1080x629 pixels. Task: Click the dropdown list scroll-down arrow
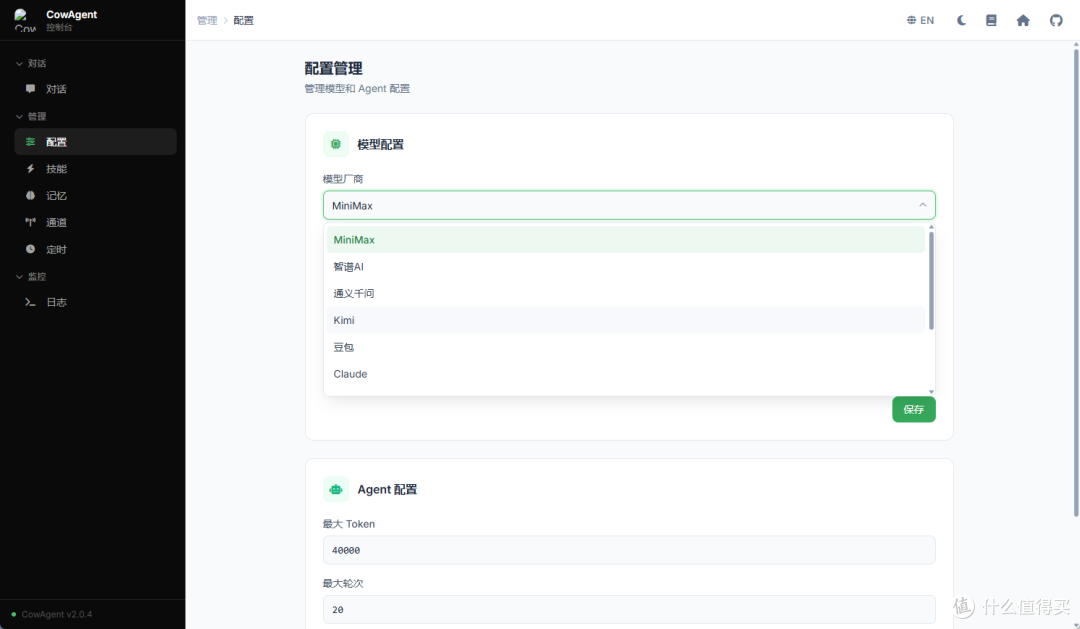pos(931,391)
